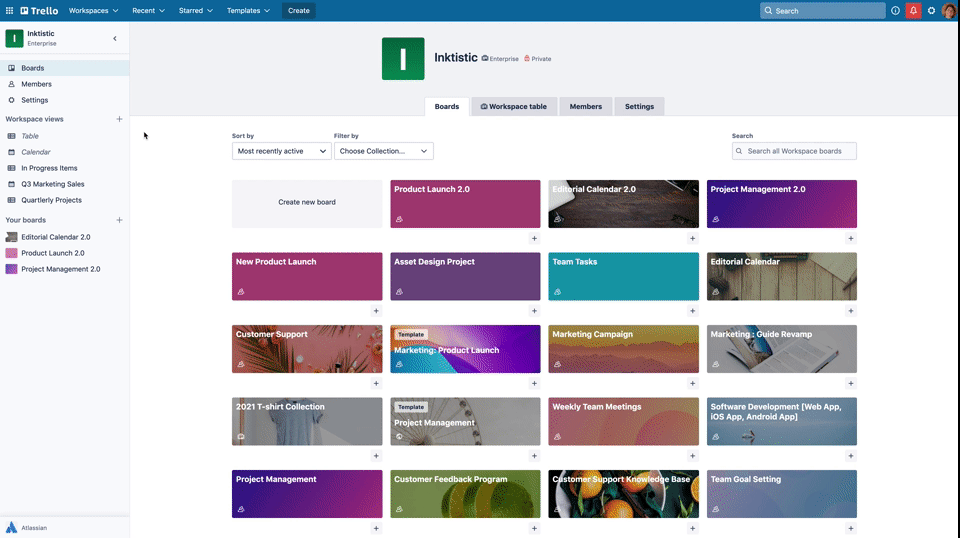Open Customer Support Knowledge Base board tile
The image size is (960, 538).
pos(623,494)
